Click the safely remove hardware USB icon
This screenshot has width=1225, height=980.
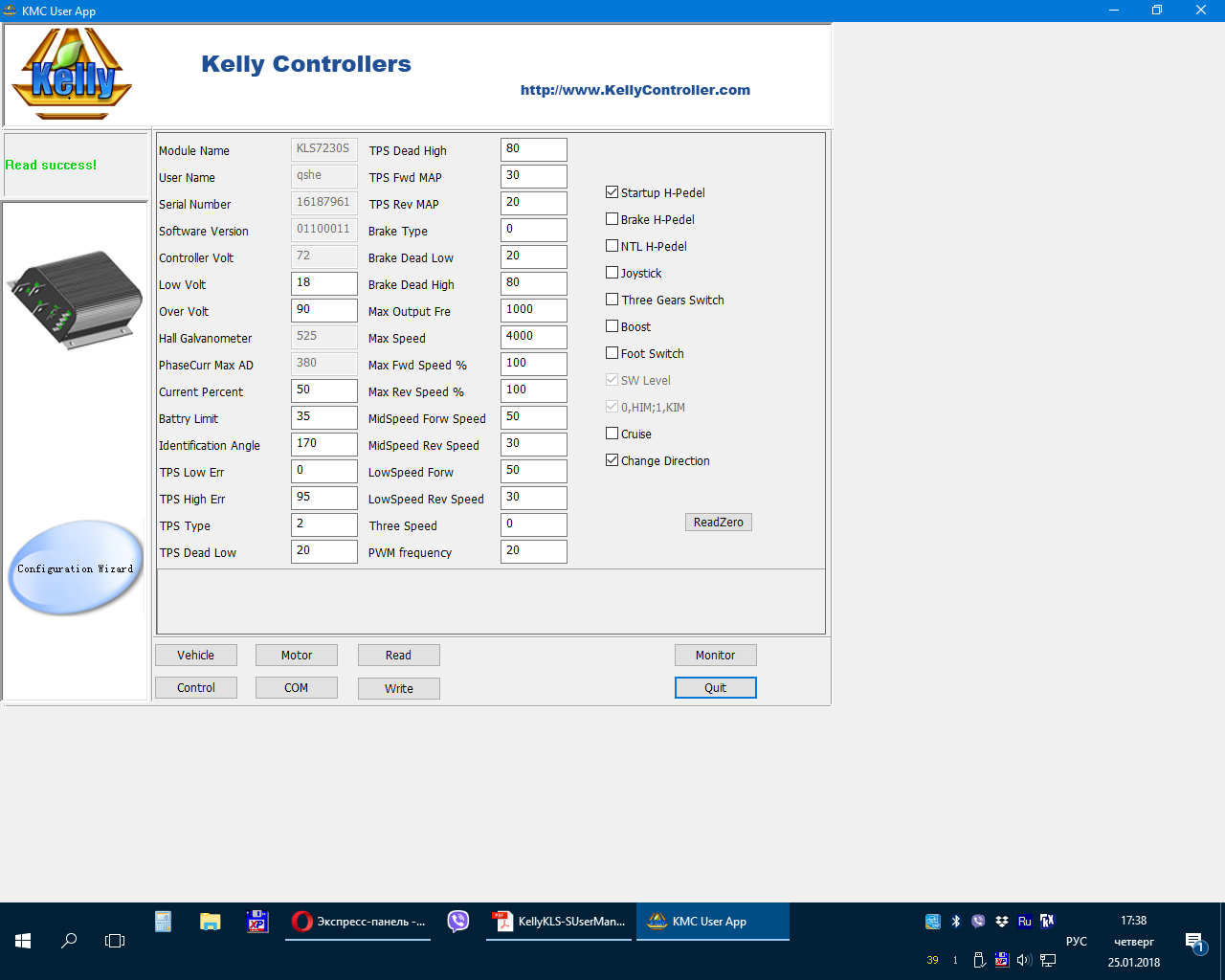979,960
